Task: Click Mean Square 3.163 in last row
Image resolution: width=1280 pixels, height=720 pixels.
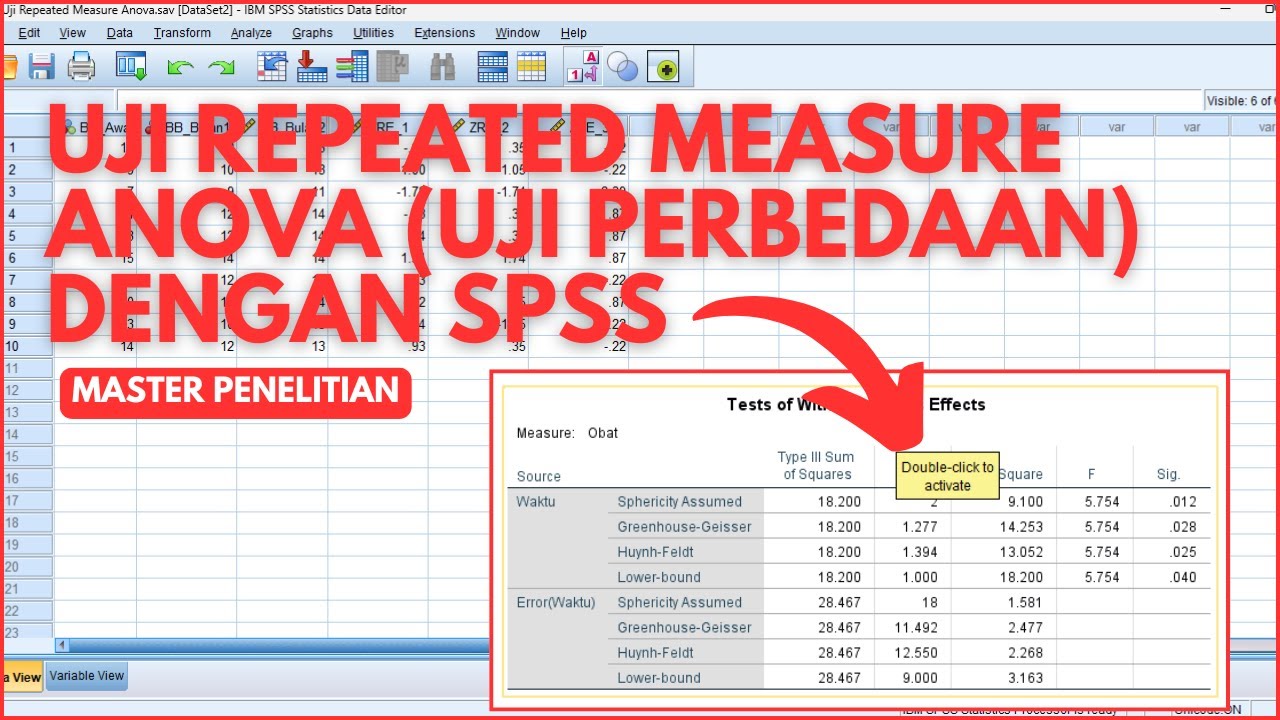Action: [1025, 678]
